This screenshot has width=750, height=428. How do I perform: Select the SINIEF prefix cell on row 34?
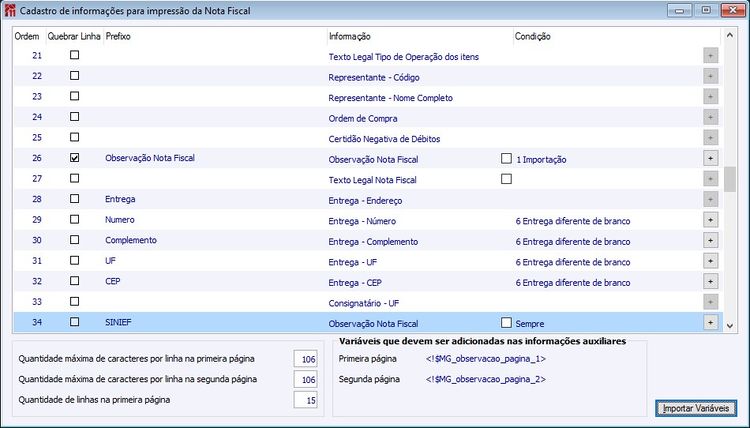tap(119, 322)
